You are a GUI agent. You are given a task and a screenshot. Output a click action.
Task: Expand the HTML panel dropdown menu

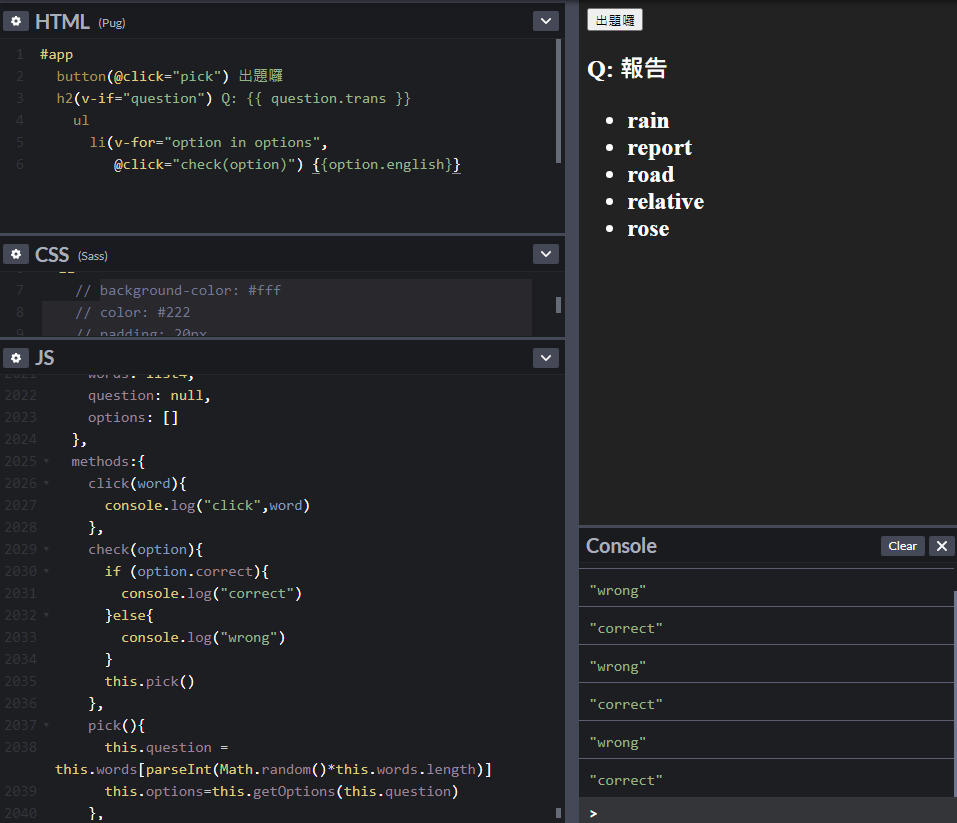tap(546, 21)
